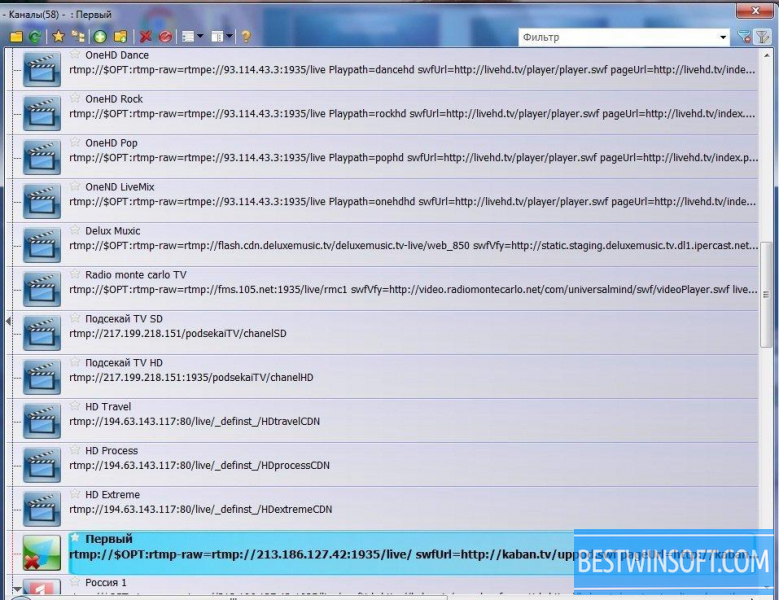Click the clapperboard icon of Подсекай TV HD
779x600 pixels.
[x=42, y=377]
